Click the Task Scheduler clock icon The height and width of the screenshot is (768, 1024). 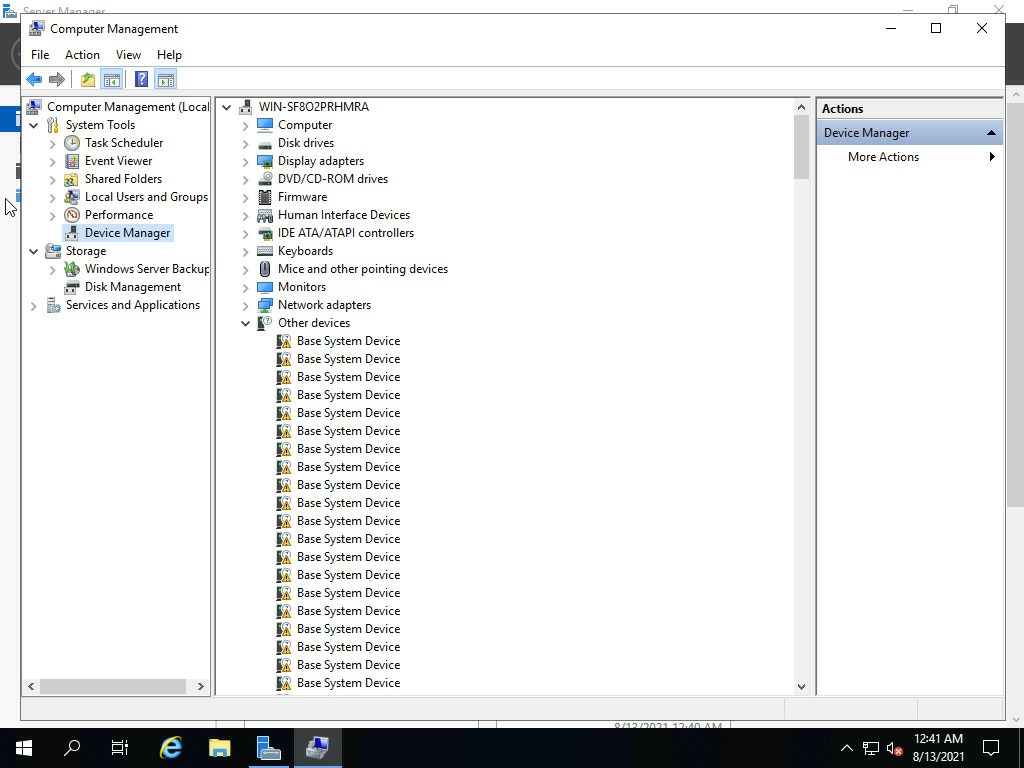pos(72,143)
